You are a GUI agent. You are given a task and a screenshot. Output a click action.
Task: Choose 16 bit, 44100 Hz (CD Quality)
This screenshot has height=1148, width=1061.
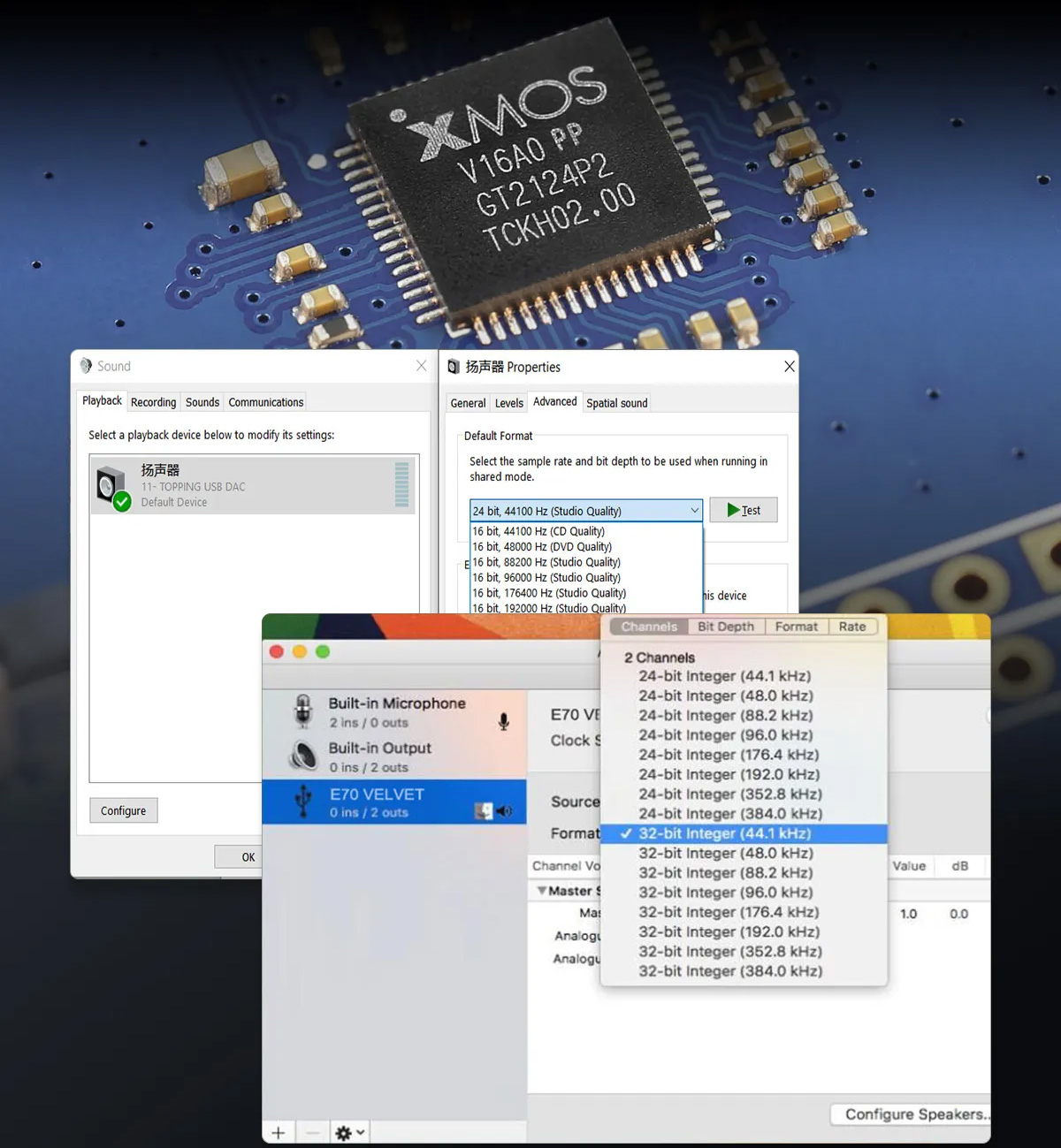pos(586,531)
